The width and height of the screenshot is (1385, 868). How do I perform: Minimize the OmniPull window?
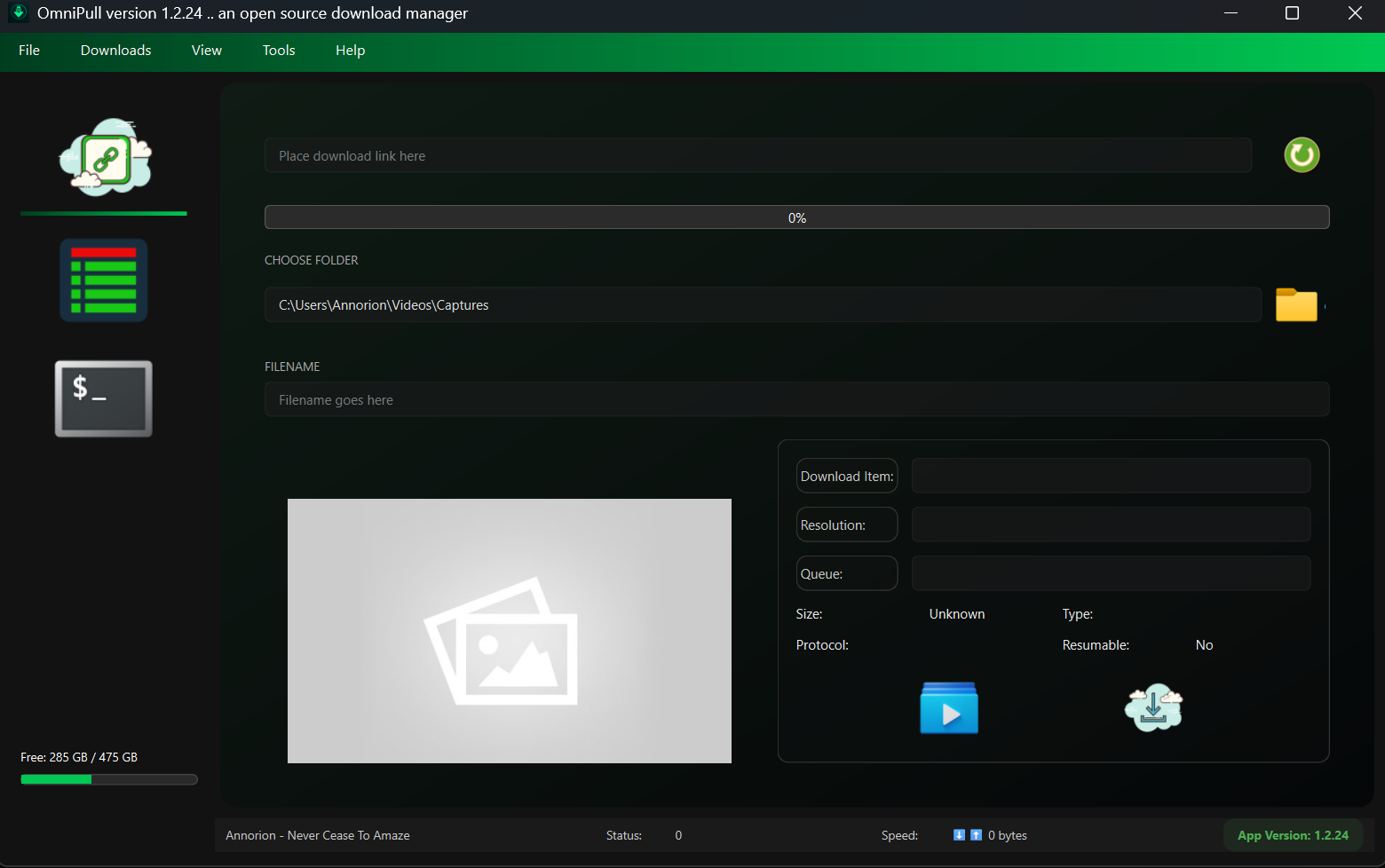pos(1231,12)
